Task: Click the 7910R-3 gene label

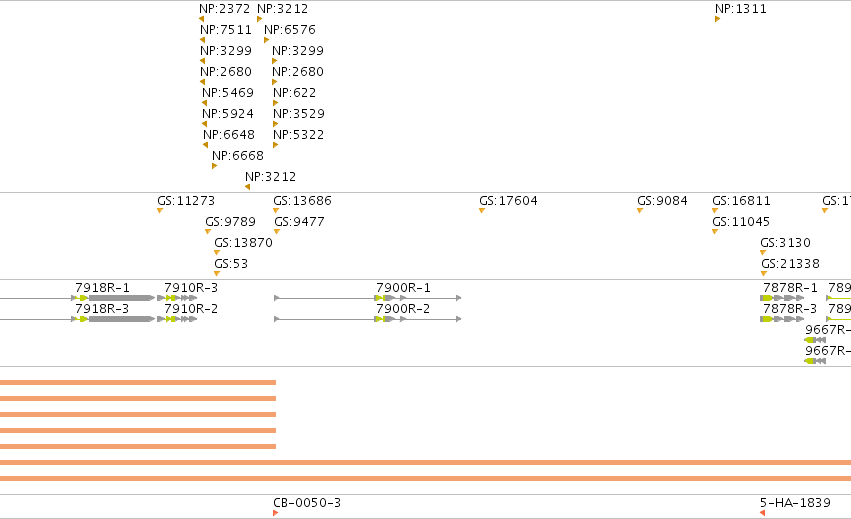Action: 191,288
